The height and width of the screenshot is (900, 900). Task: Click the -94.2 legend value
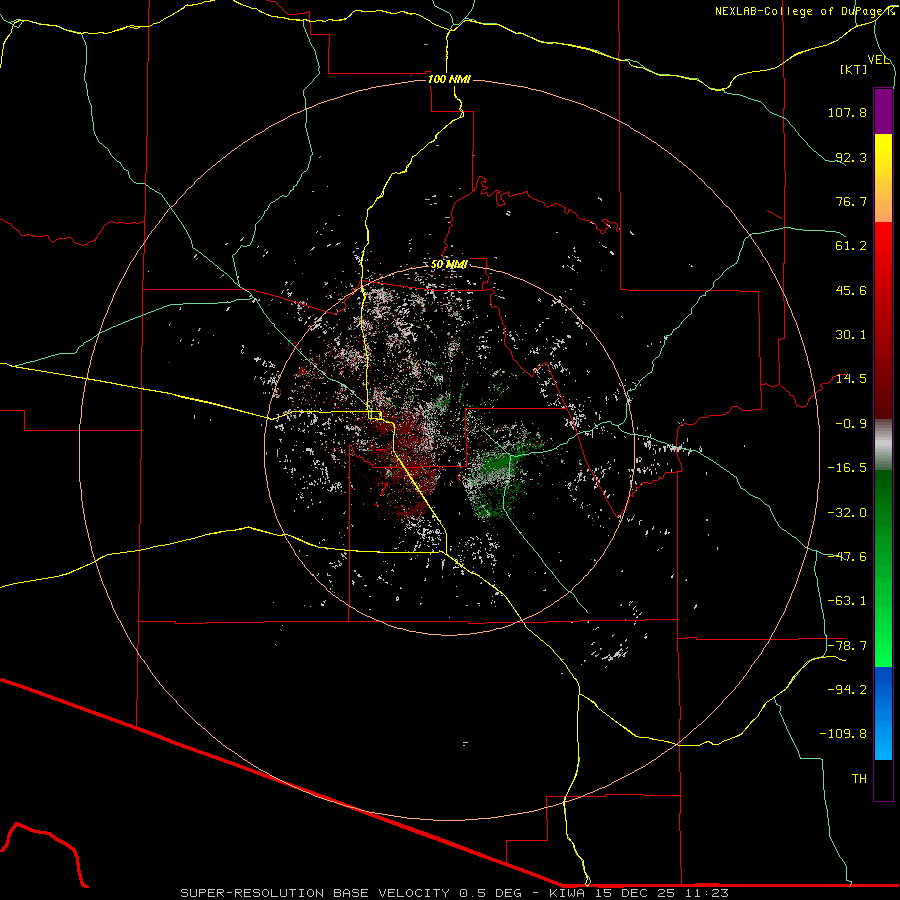847,690
